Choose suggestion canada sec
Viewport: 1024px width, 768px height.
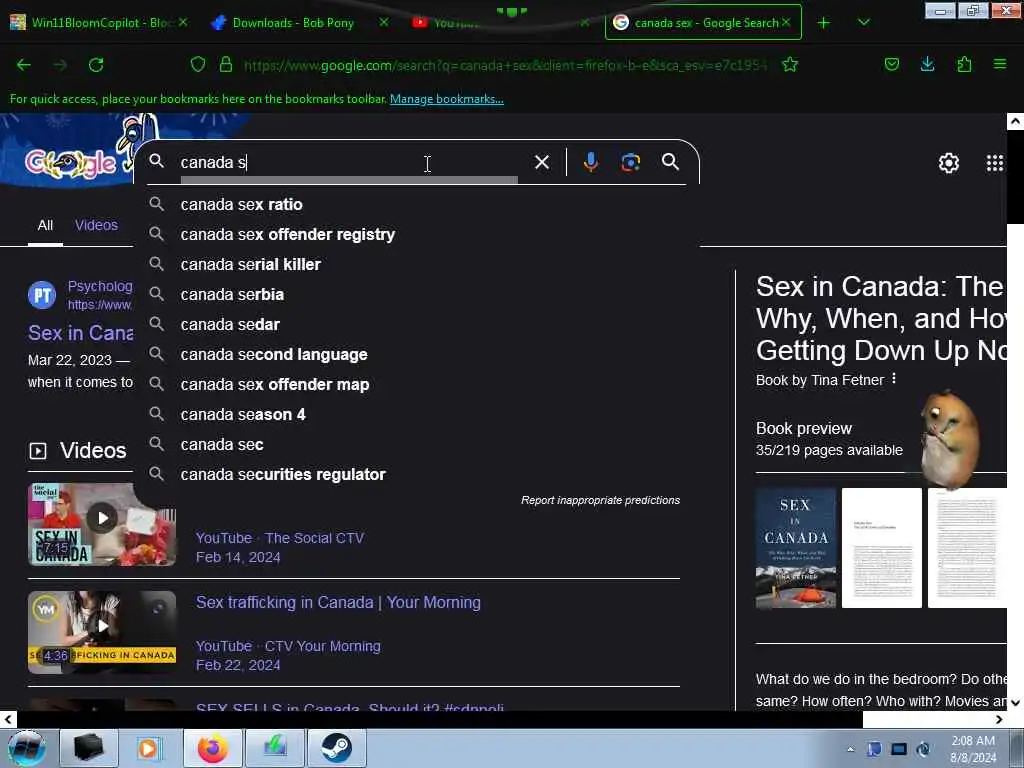415,445
